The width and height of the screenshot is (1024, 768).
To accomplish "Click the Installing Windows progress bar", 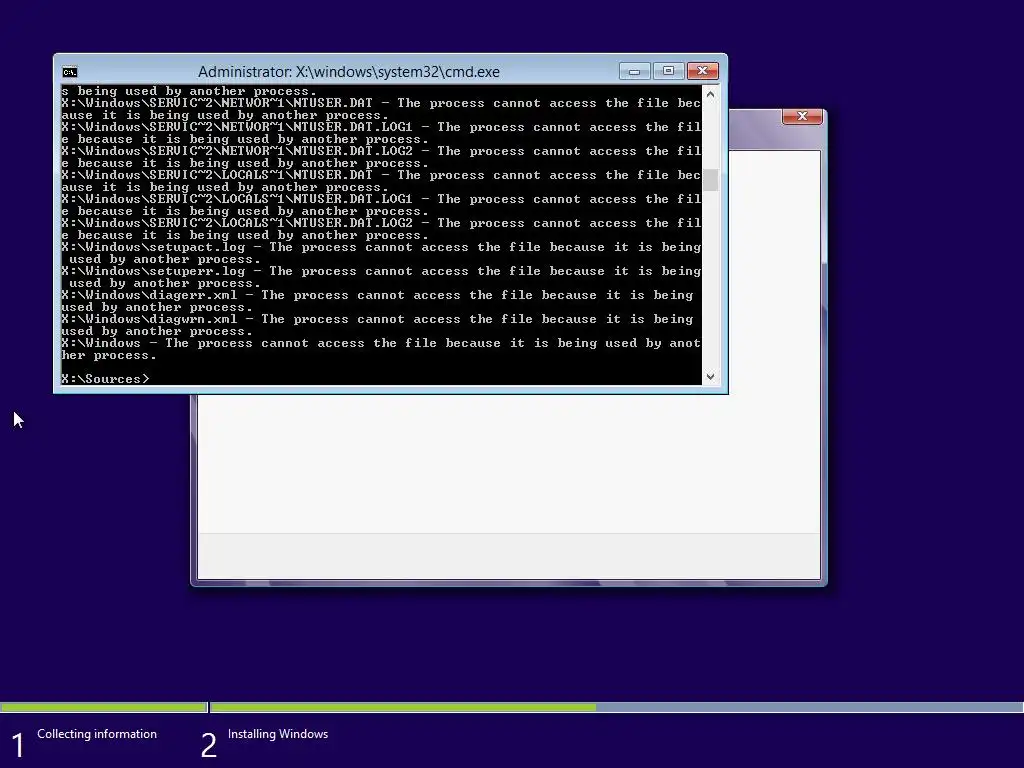I will [616, 707].
